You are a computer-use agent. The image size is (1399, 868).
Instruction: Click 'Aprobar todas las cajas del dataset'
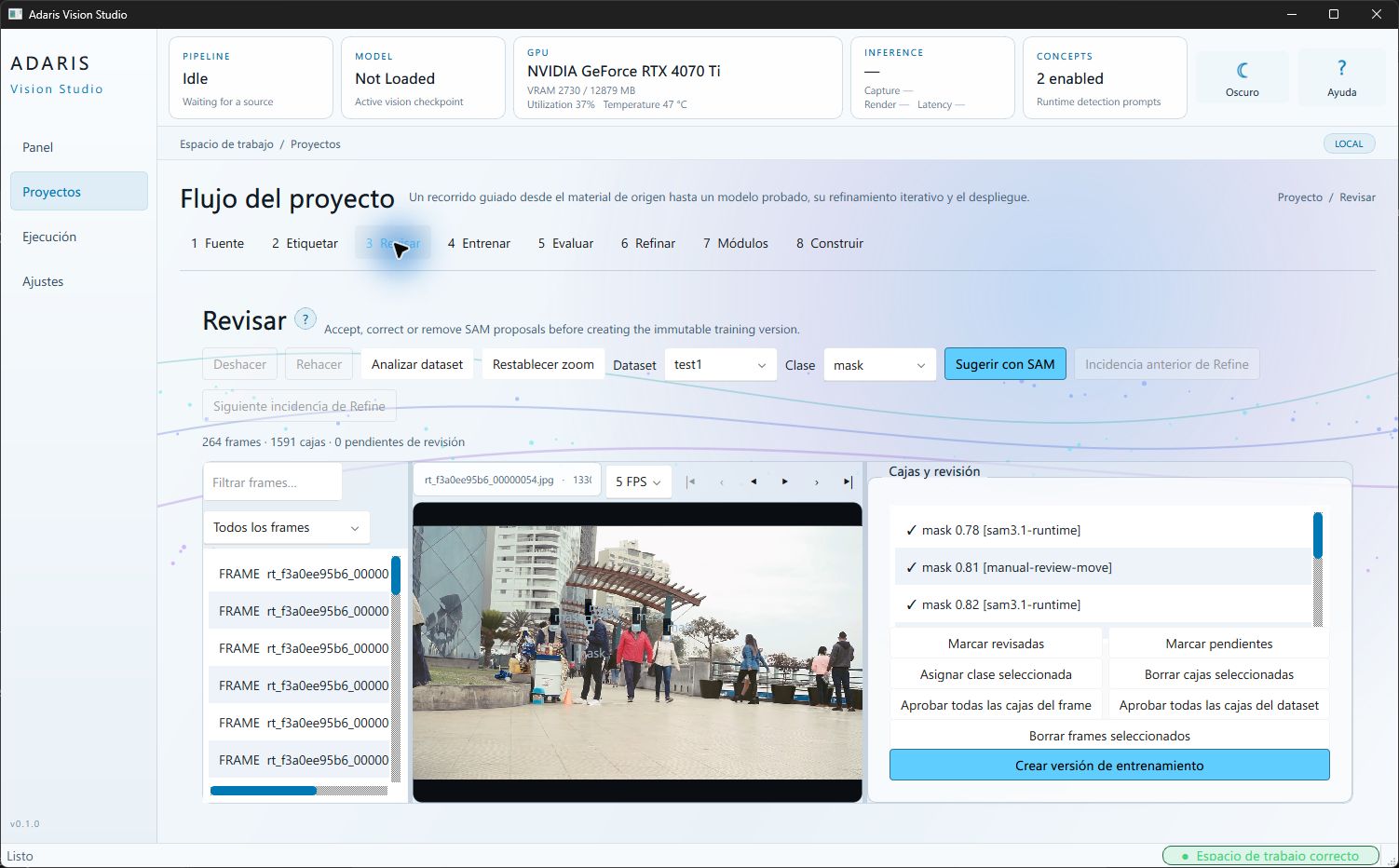[1219, 705]
